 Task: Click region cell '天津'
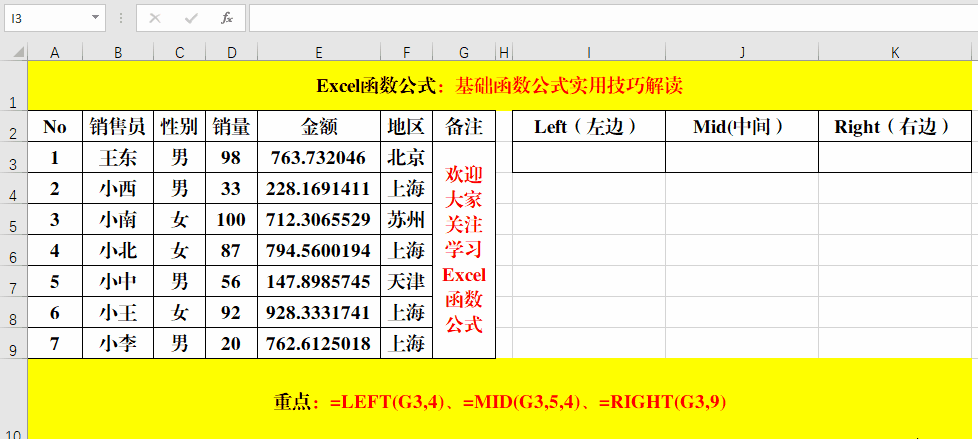407,281
